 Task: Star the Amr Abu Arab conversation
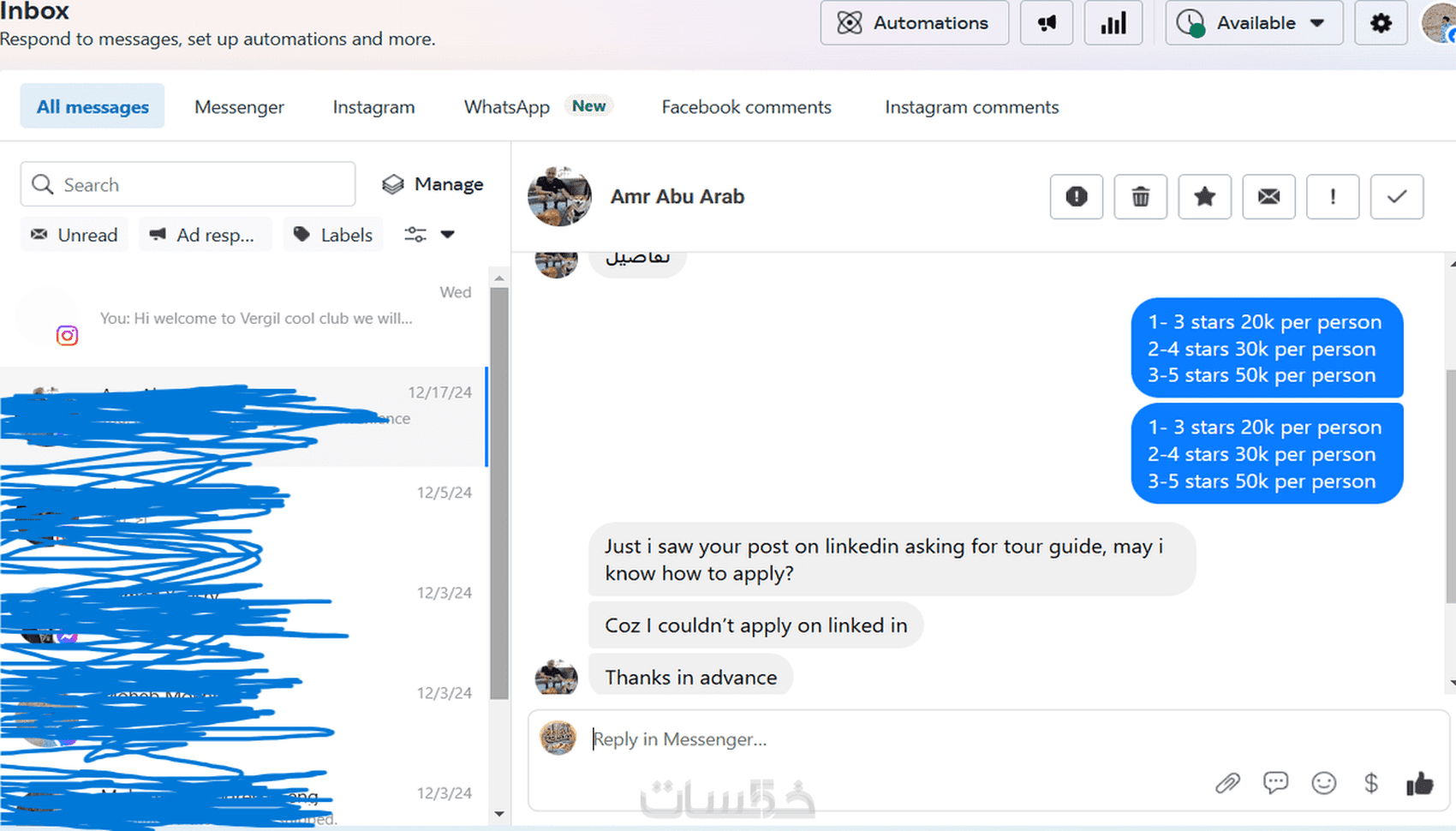[x=1204, y=197]
